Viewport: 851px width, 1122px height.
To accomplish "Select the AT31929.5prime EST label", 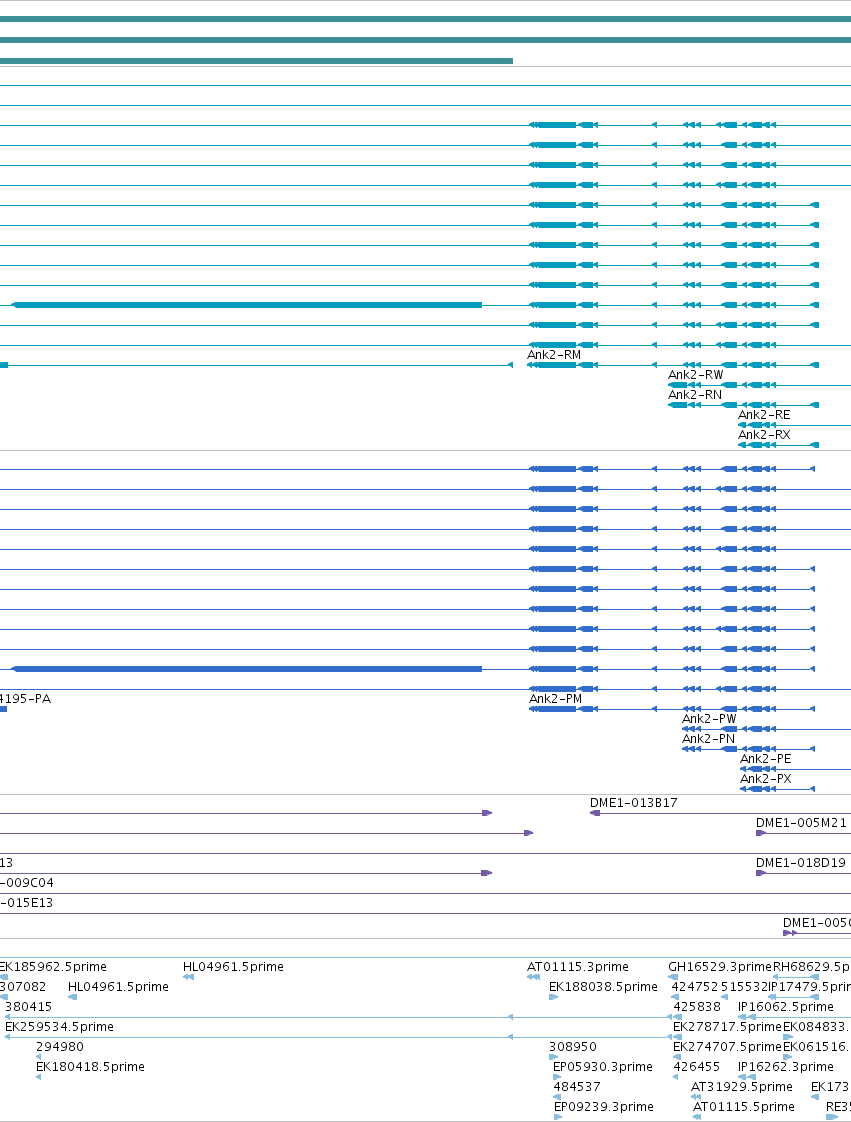I will tap(741, 1088).
